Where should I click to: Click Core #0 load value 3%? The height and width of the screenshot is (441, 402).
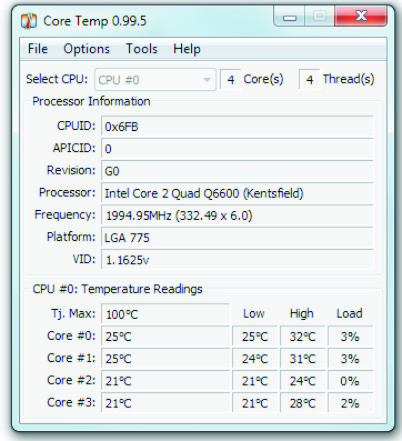350,336
